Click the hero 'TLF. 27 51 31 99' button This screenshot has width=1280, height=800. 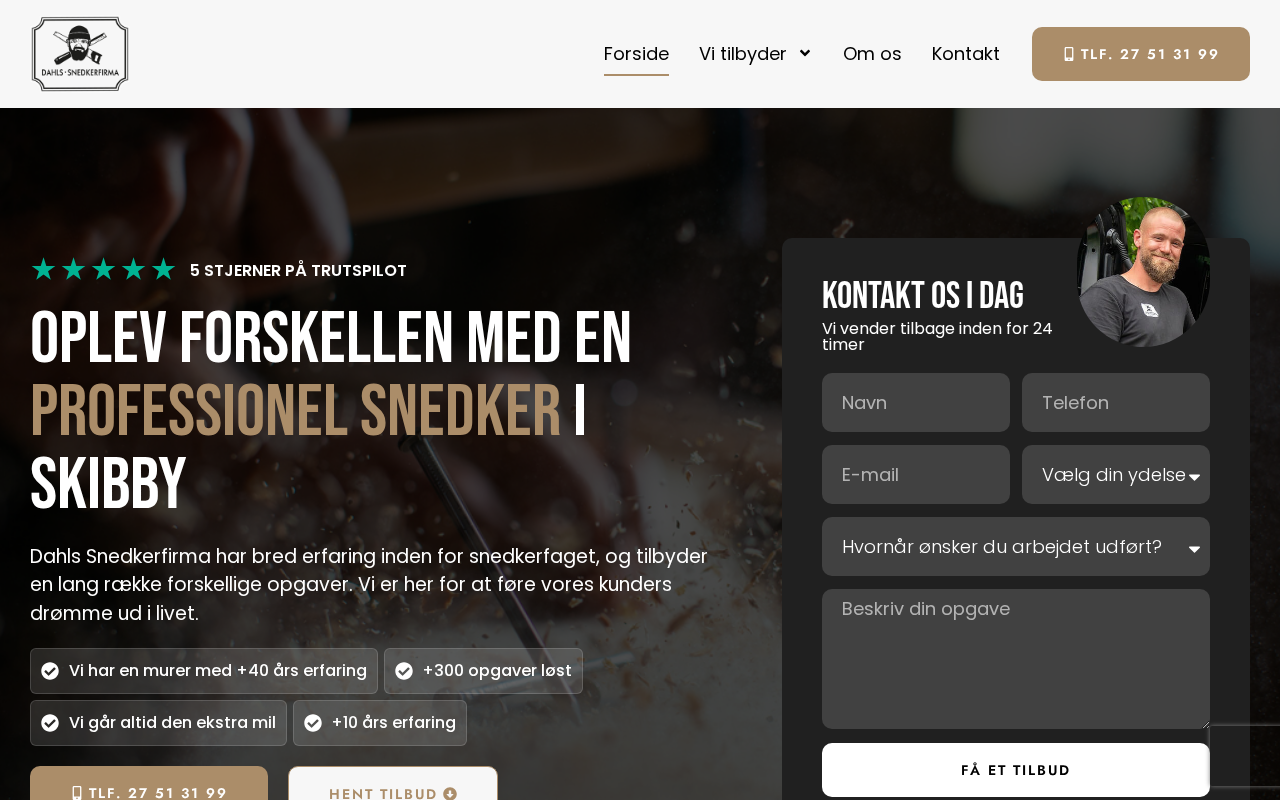point(149,784)
